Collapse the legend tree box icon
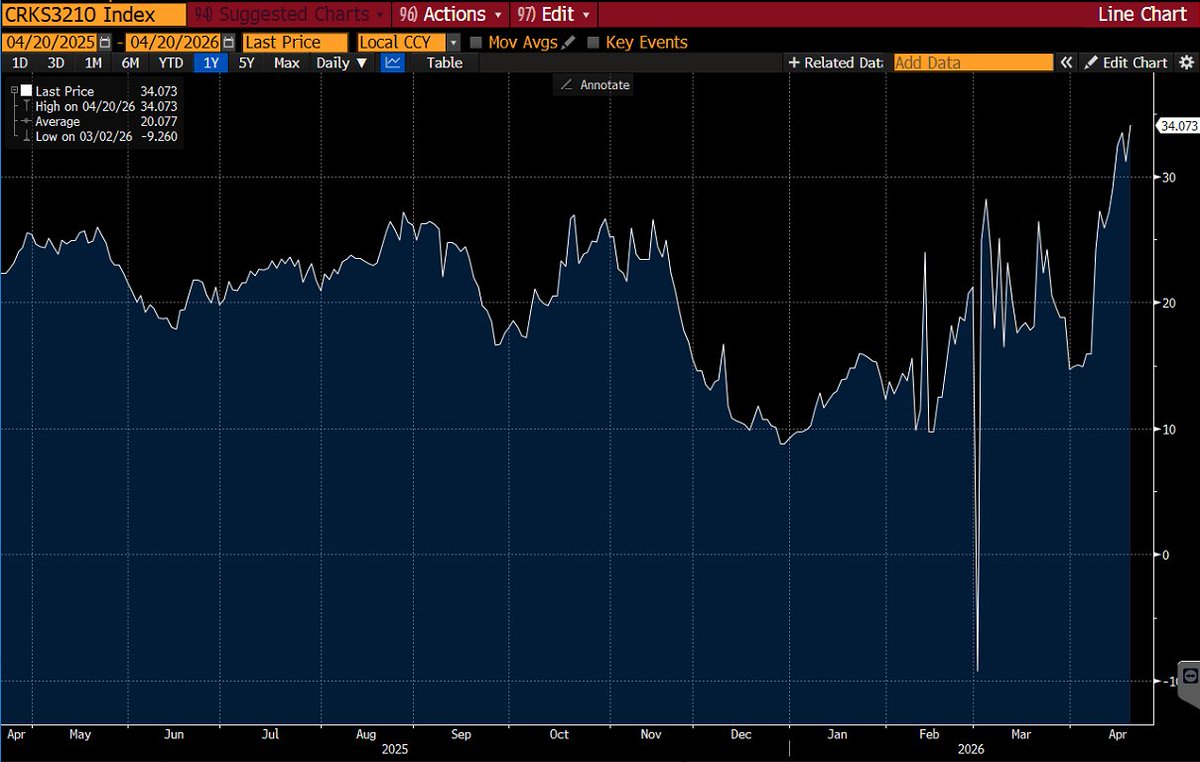The width and height of the screenshot is (1200, 762). pos(14,91)
